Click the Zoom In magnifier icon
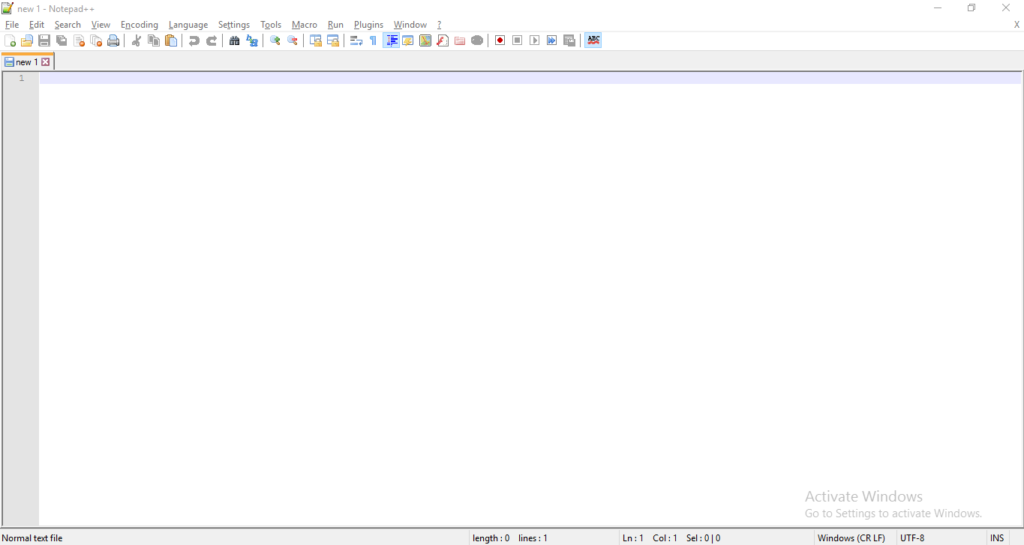 275,41
